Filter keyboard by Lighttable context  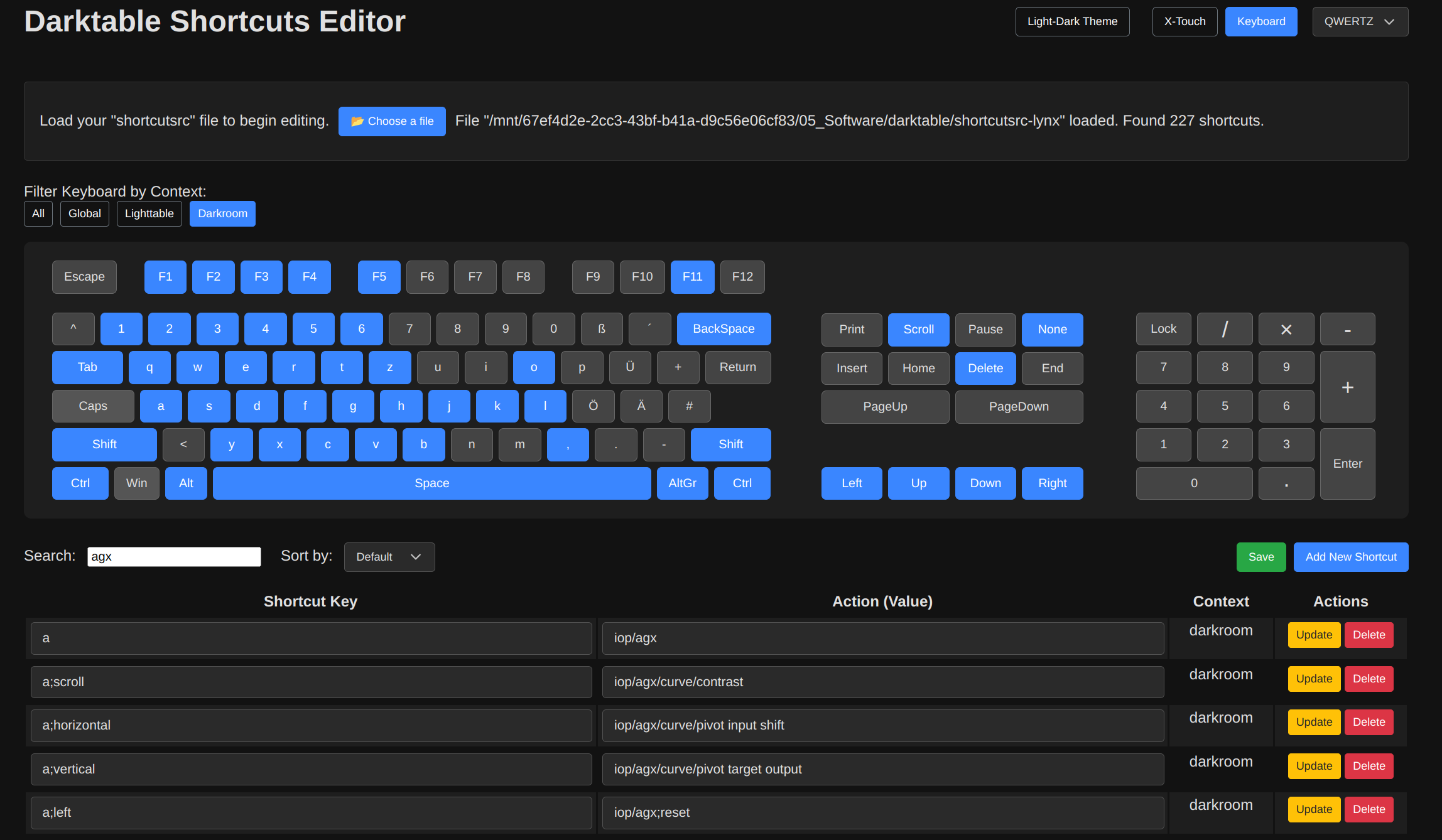coord(149,213)
